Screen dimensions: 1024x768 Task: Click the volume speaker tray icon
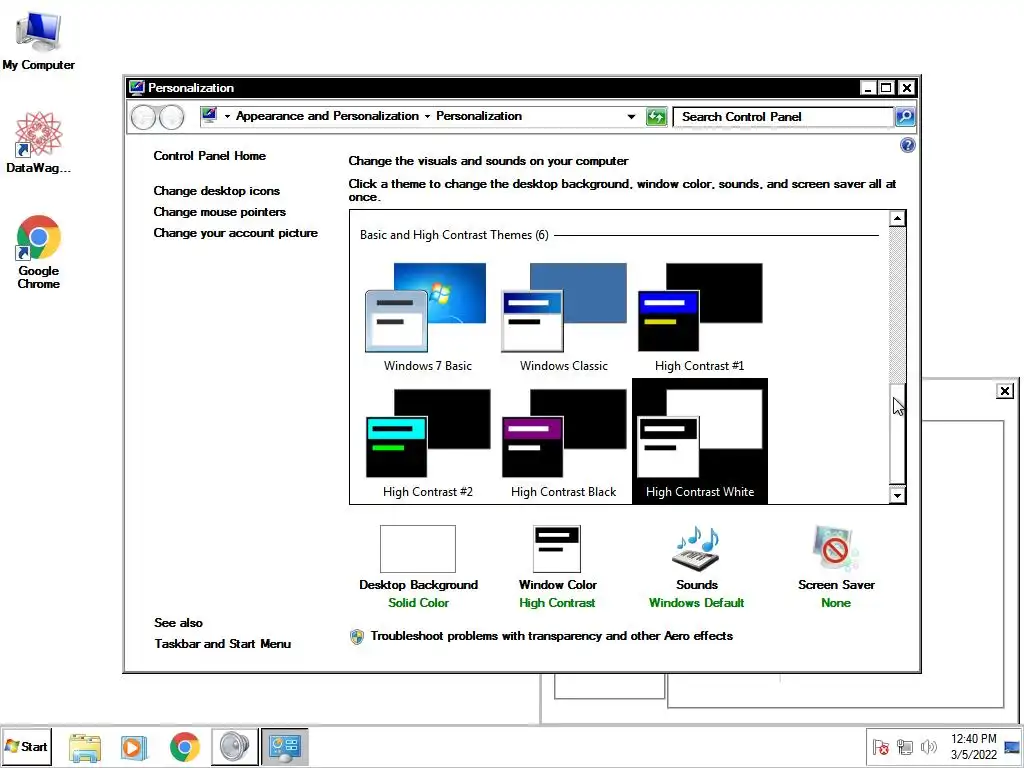[x=928, y=747]
